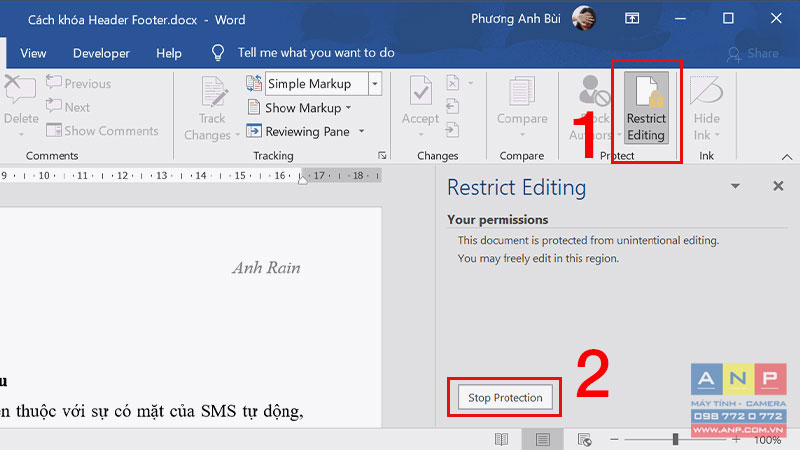
Task: Open account Phương Anh Bùi
Action: [x=515, y=19]
